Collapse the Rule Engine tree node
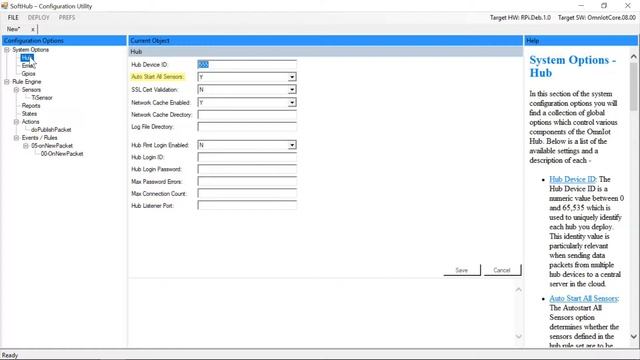This screenshot has width=640, height=360. (7, 82)
